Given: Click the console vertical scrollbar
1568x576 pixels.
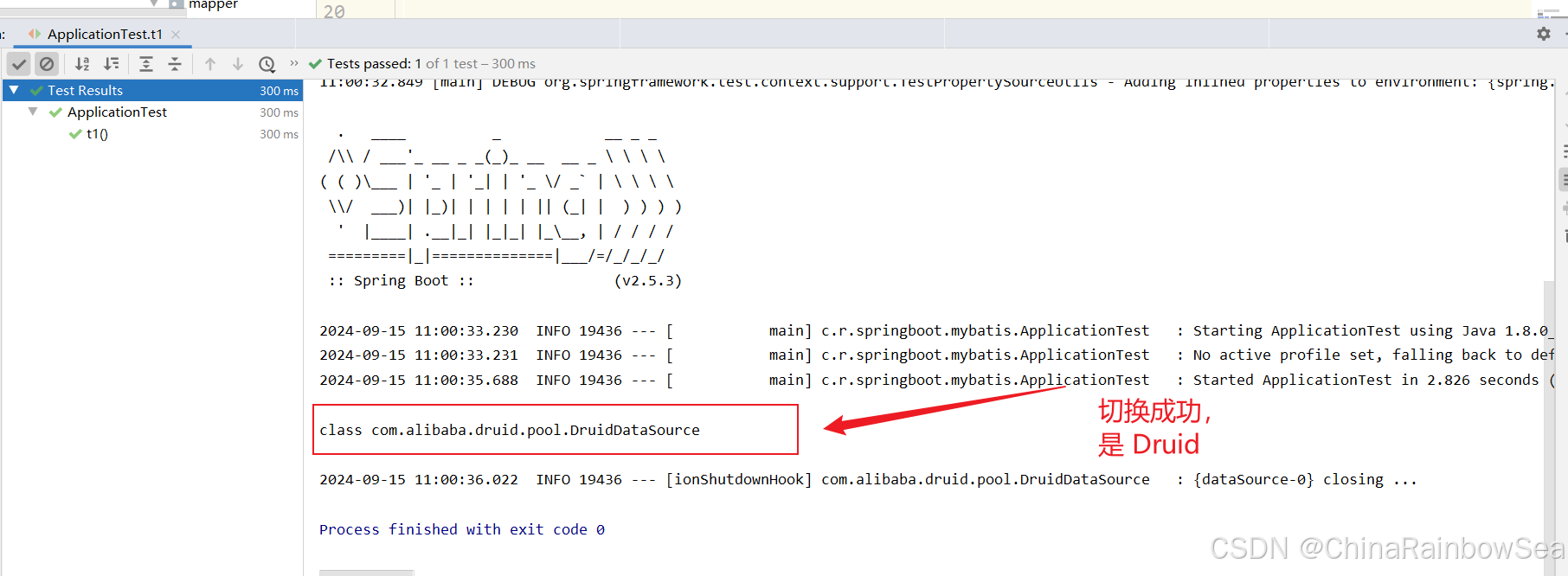Looking at the screenshot, I should [x=1549, y=389].
